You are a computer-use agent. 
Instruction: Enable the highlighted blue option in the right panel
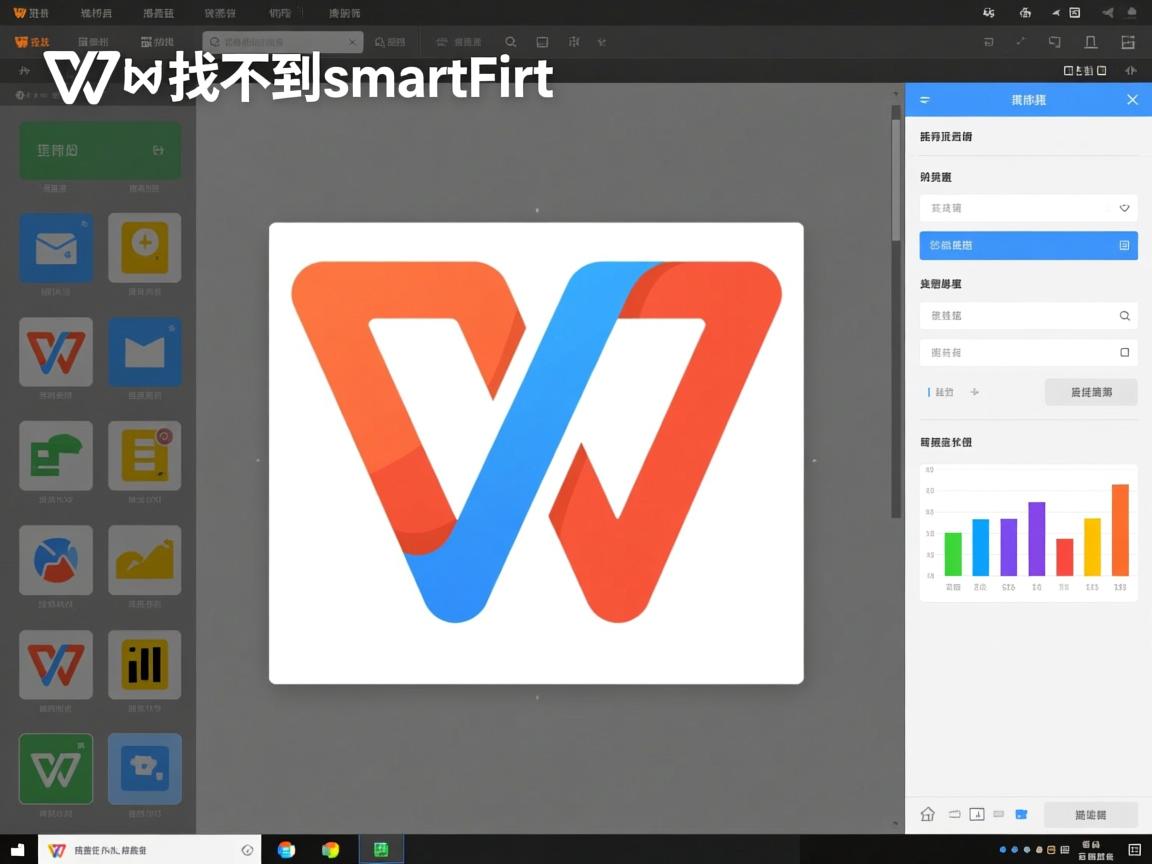(x=1028, y=245)
